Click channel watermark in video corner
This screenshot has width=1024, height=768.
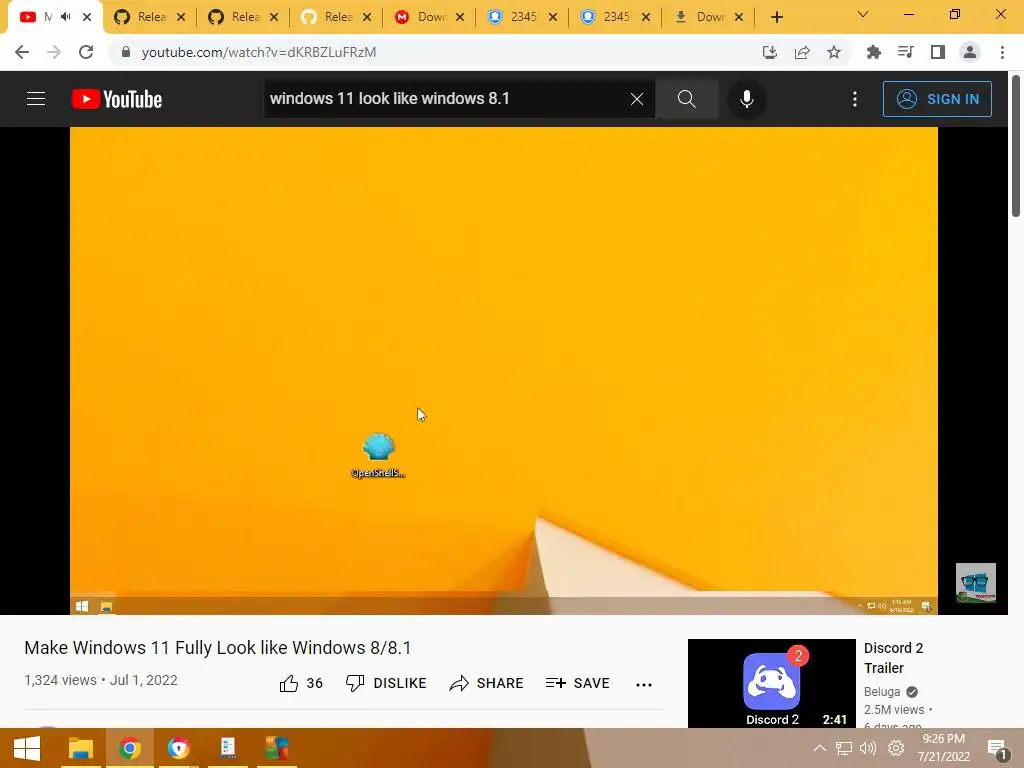click(x=976, y=582)
